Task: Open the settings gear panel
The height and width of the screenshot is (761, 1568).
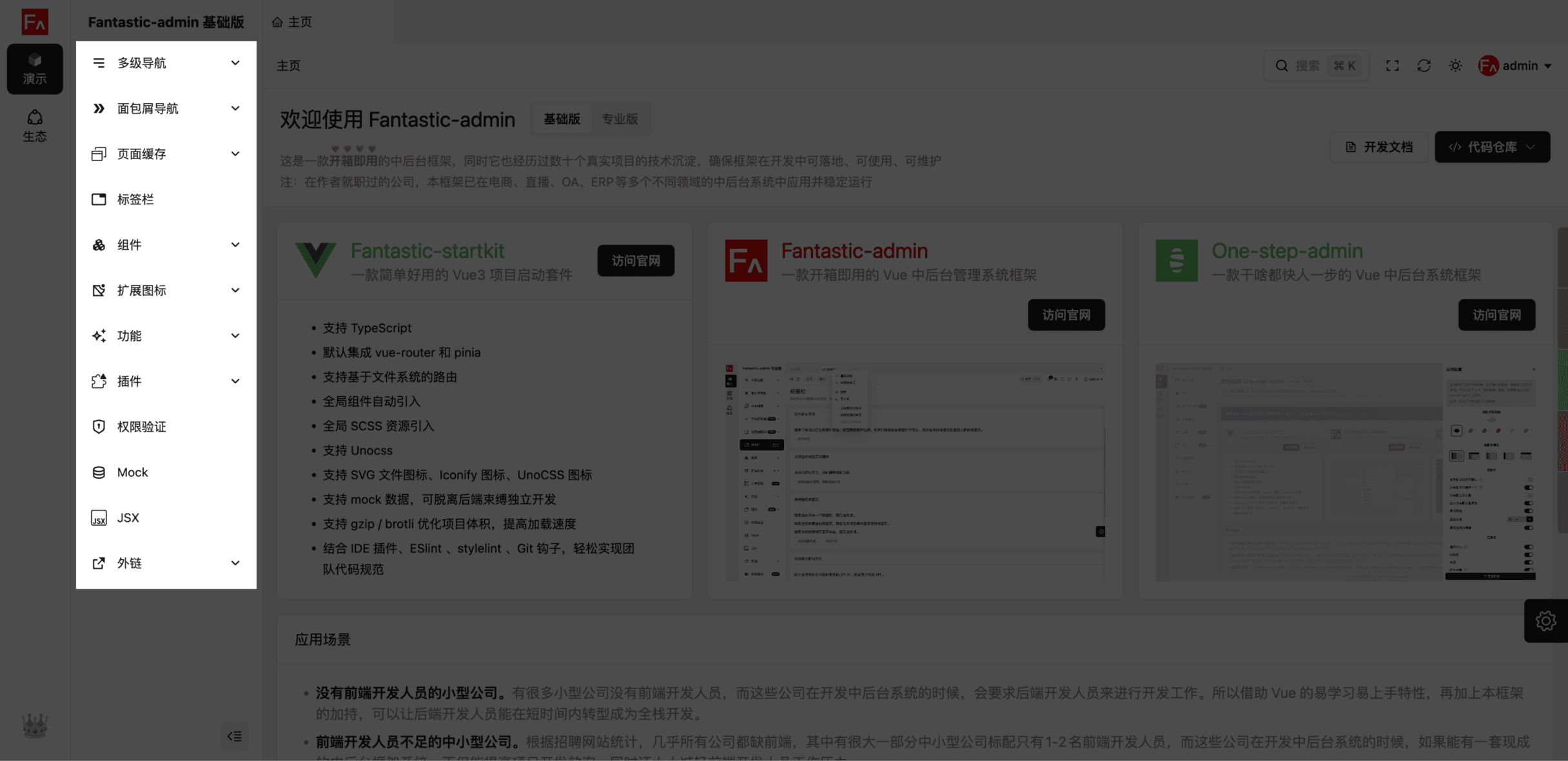Action: click(1545, 621)
